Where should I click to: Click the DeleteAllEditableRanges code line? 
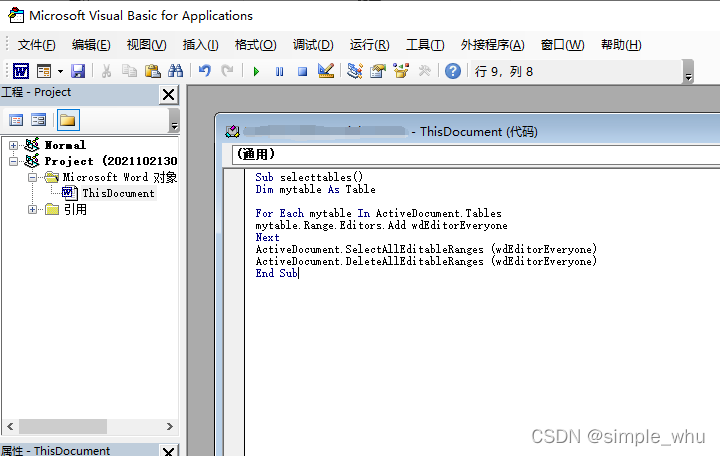pyautogui.click(x=426, y=261)
